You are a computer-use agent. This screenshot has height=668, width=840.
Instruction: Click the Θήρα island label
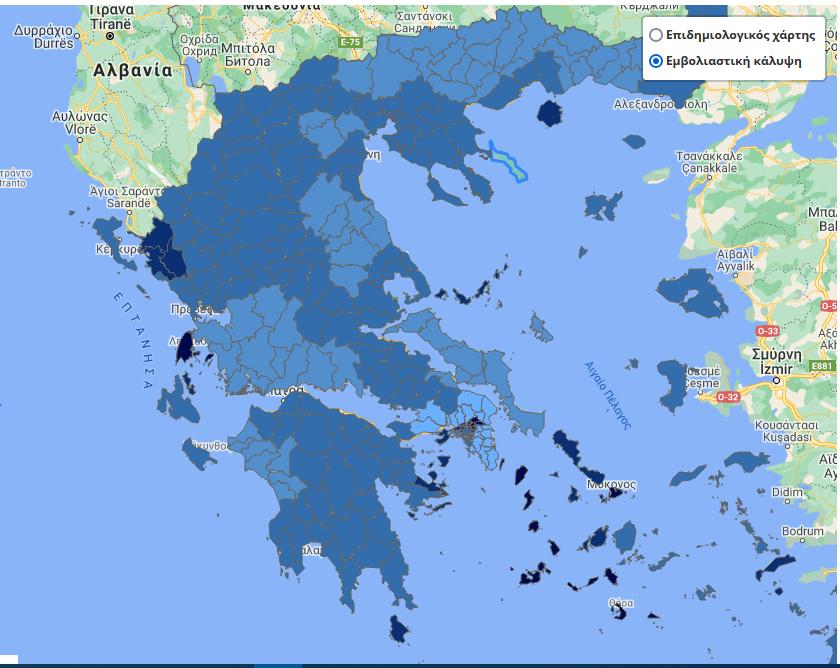[621, 603]
